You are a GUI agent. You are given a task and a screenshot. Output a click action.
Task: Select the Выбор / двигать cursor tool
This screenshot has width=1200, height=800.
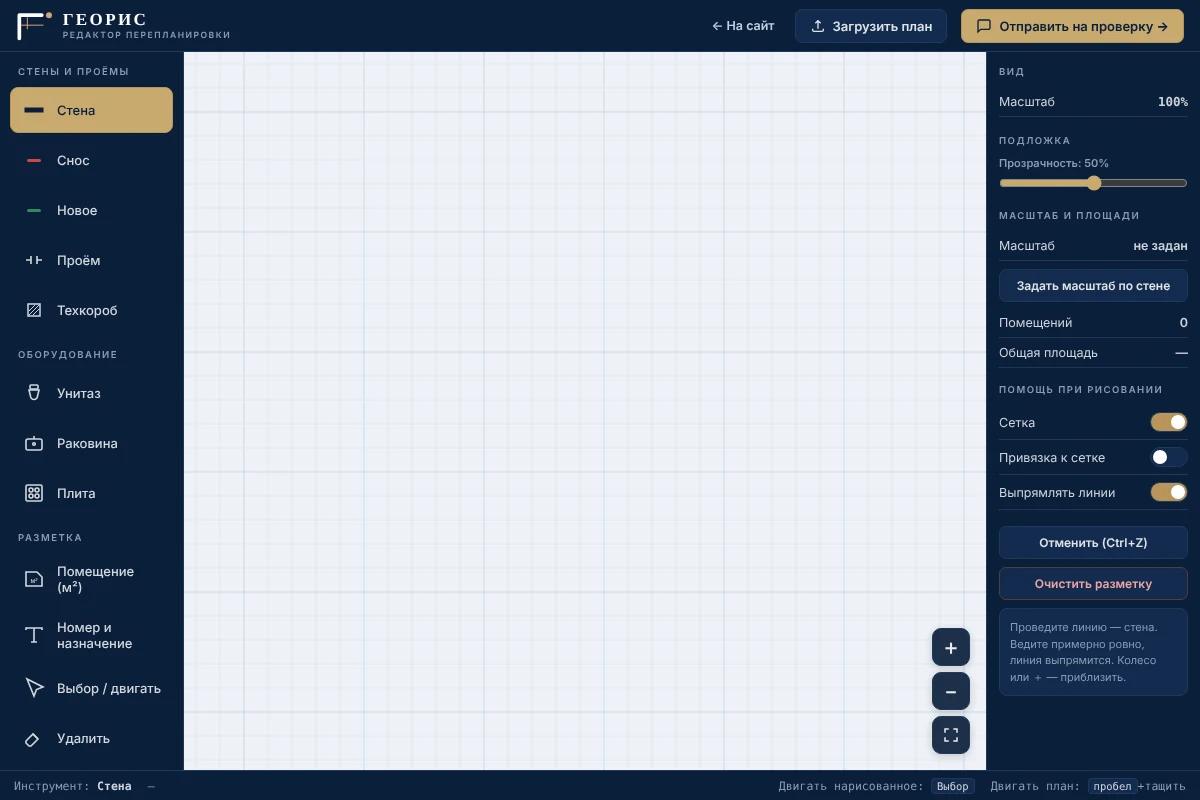point(91,688)
